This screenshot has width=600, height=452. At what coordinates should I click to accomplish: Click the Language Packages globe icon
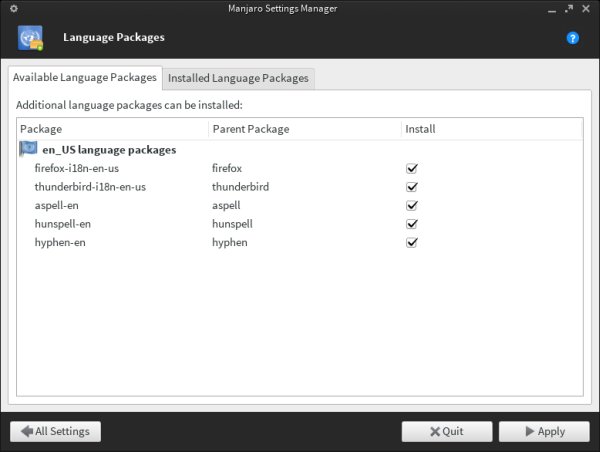point(30,38)
